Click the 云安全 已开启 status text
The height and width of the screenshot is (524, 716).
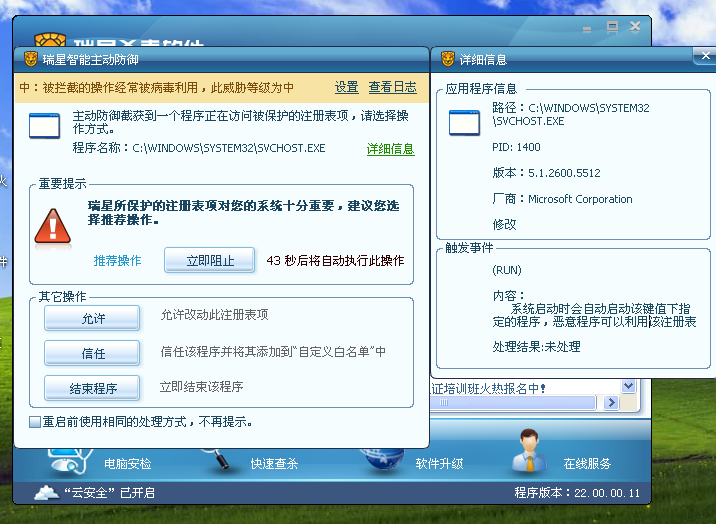(x=110, y=493)
